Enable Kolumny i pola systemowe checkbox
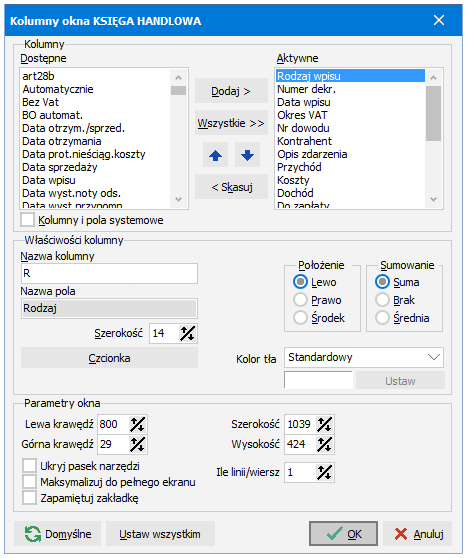 (x=27, y=220)
